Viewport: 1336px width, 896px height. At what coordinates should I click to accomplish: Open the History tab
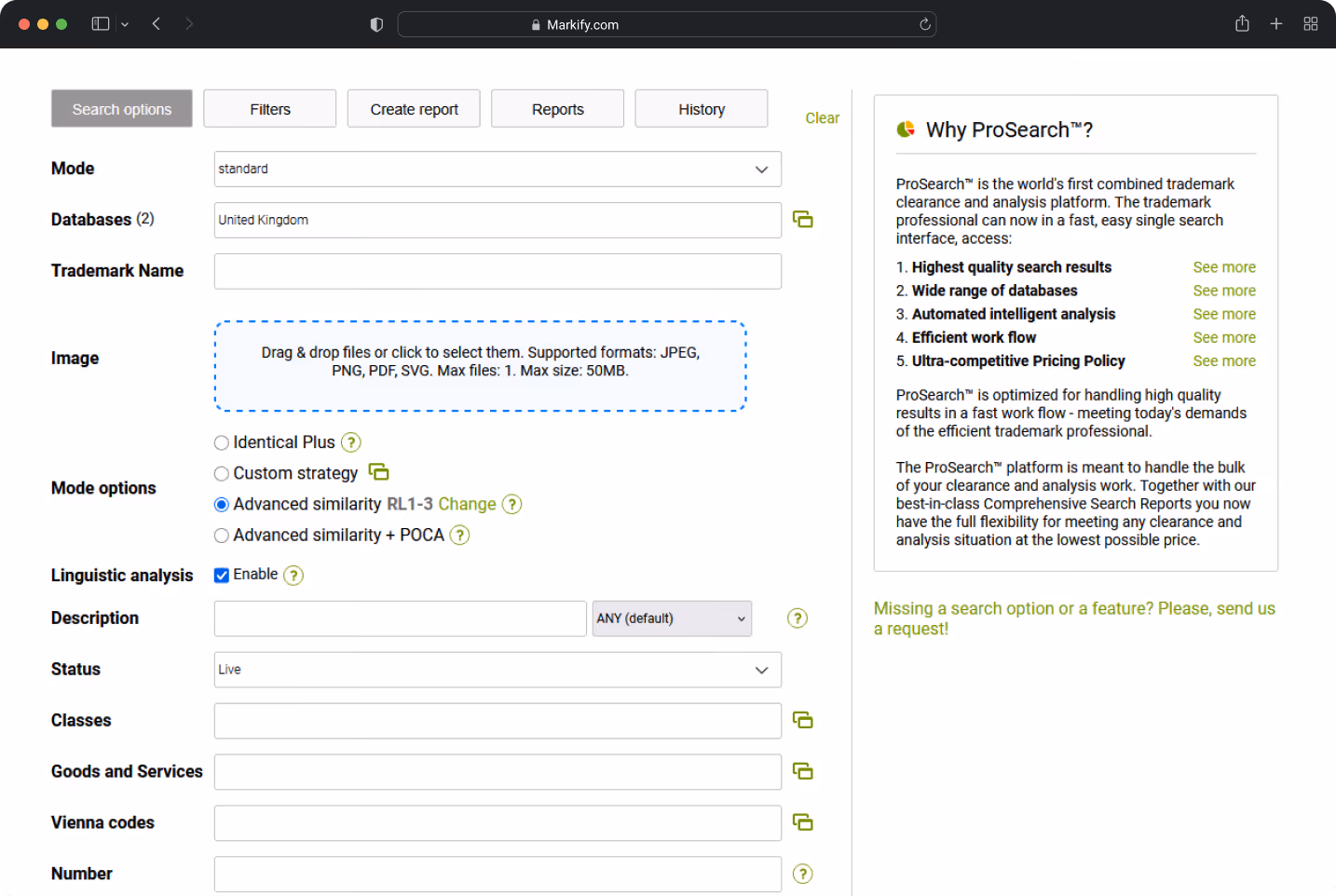point(702,109)
